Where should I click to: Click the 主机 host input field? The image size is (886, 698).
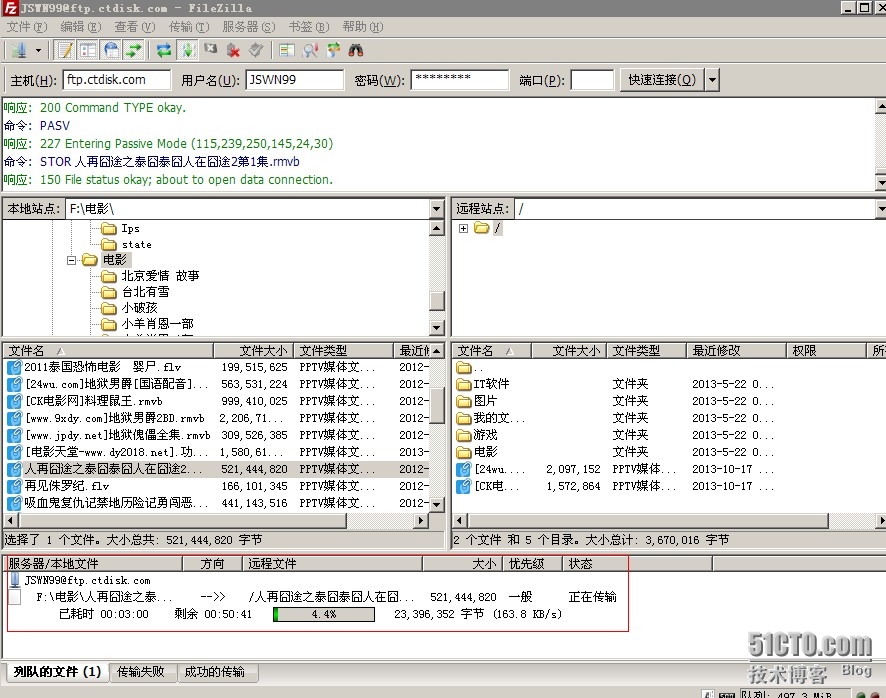[x=117, y=80]
